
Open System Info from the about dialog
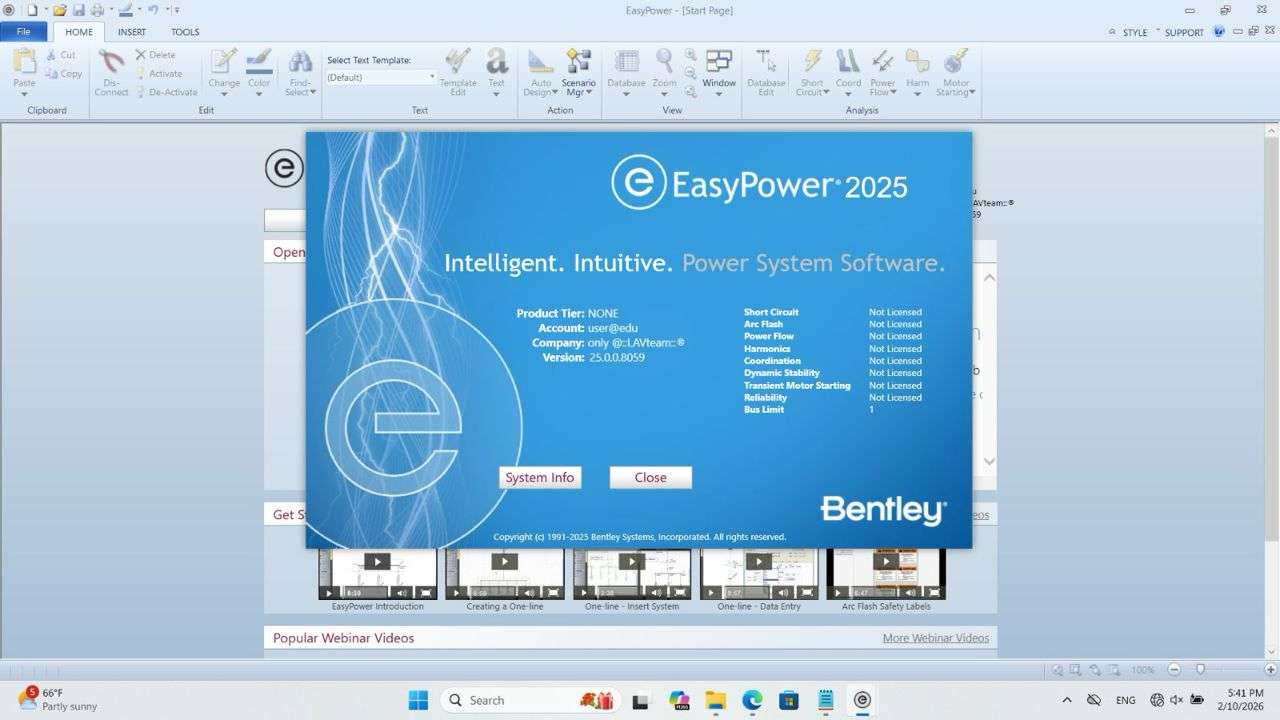pos(539,478)
